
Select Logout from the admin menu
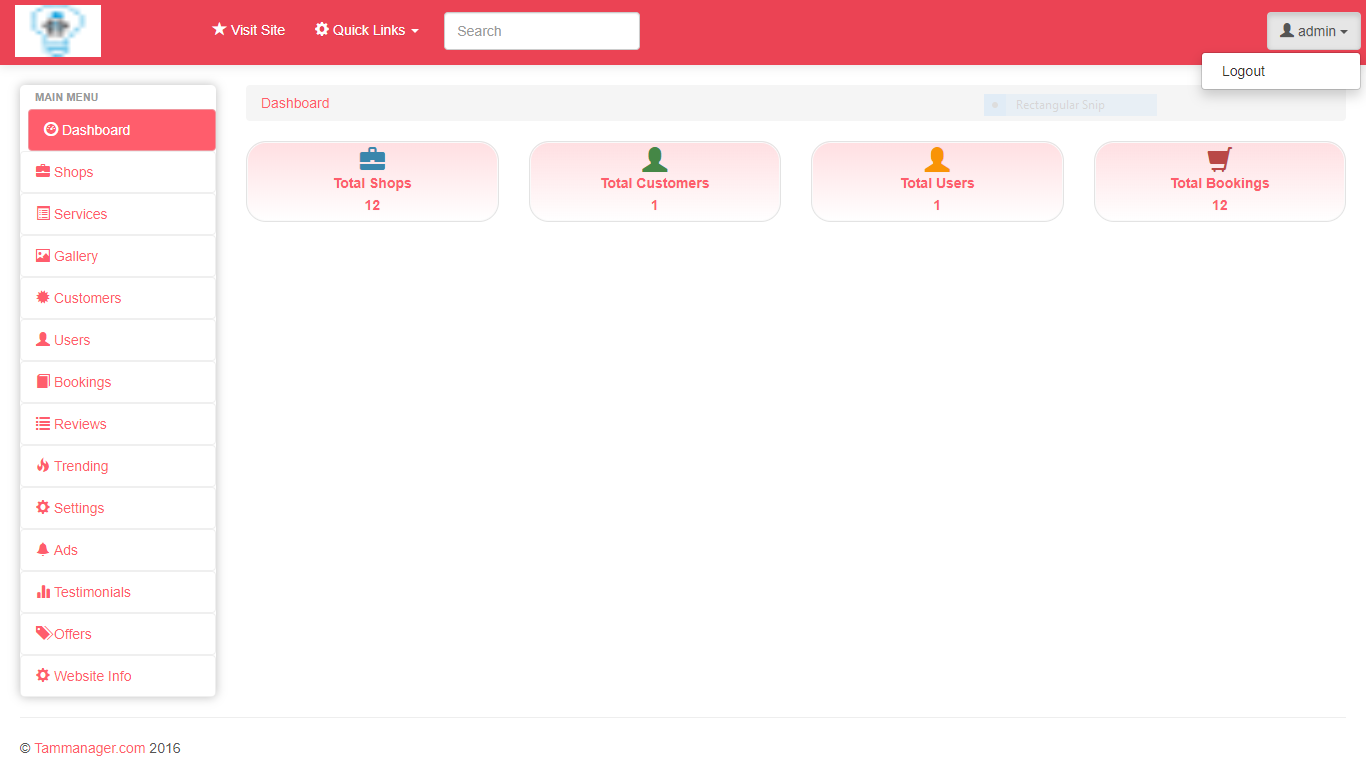click(x=1243, y=71)
